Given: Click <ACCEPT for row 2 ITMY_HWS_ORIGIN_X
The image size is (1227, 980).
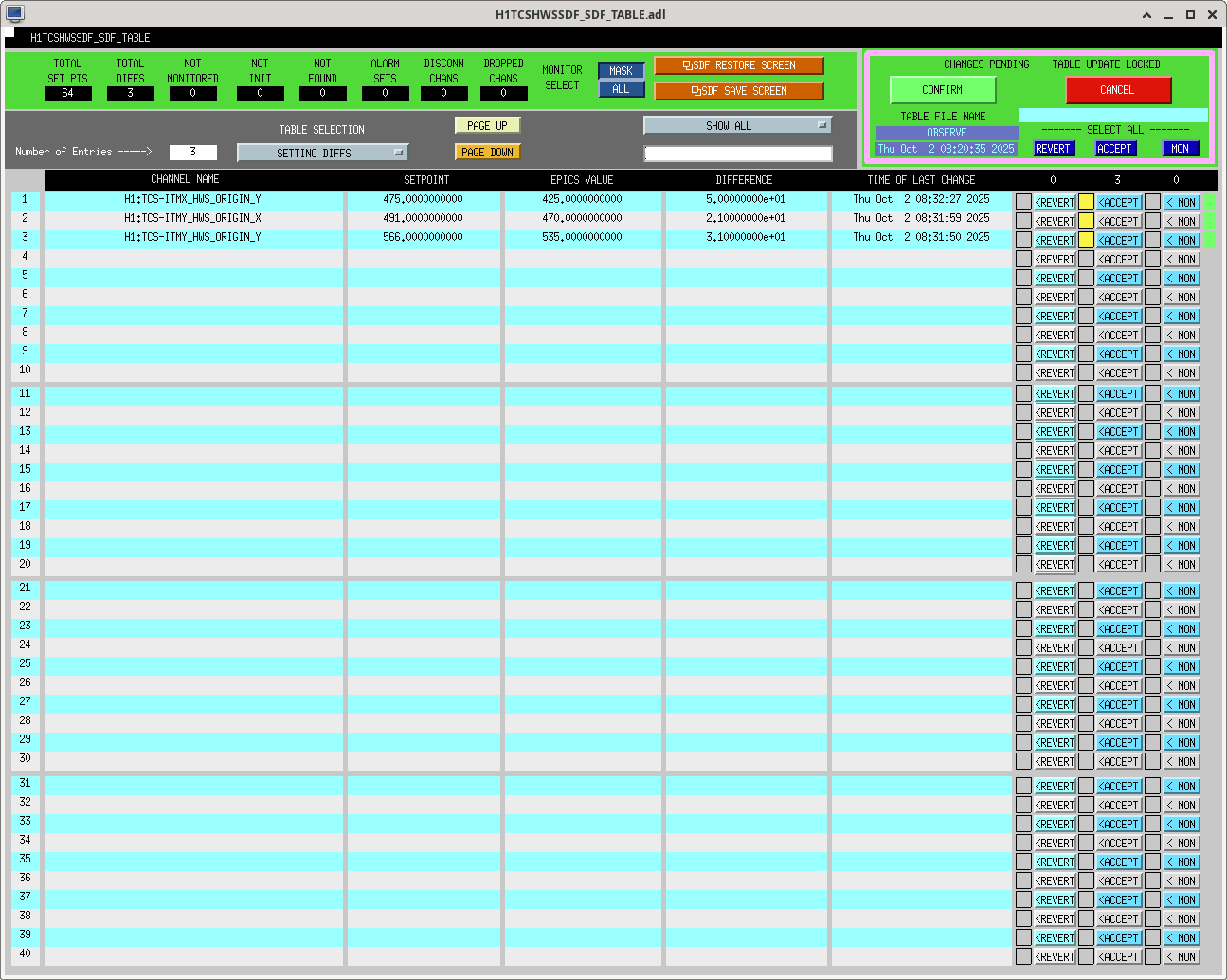Looking at the screenshot, I should pos(1118,222).
